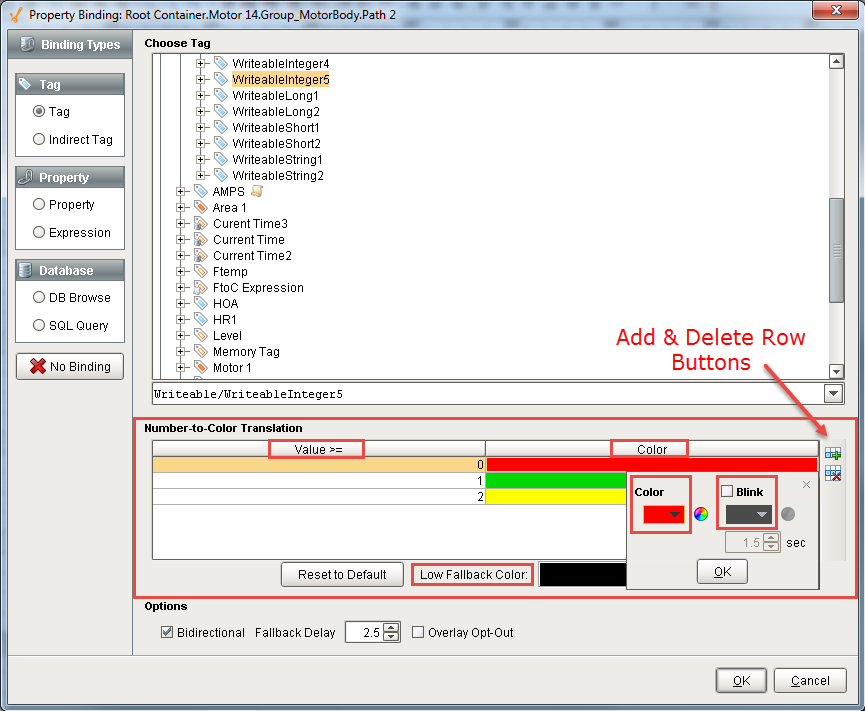The width and height of the screenshot is (865, 711).
Task: Open the tag path dropdown arrow
Action: [833, 394]
